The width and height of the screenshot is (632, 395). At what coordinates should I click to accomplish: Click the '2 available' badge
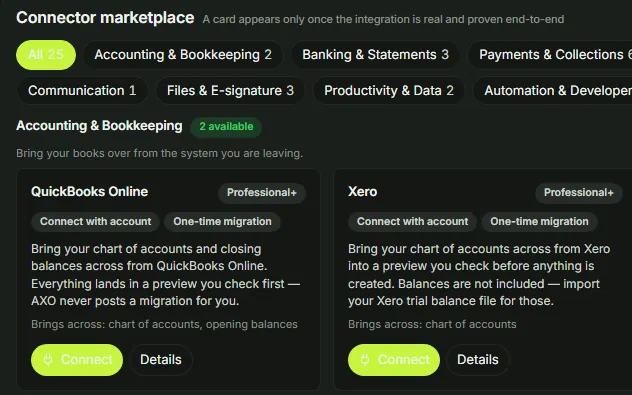226,127
